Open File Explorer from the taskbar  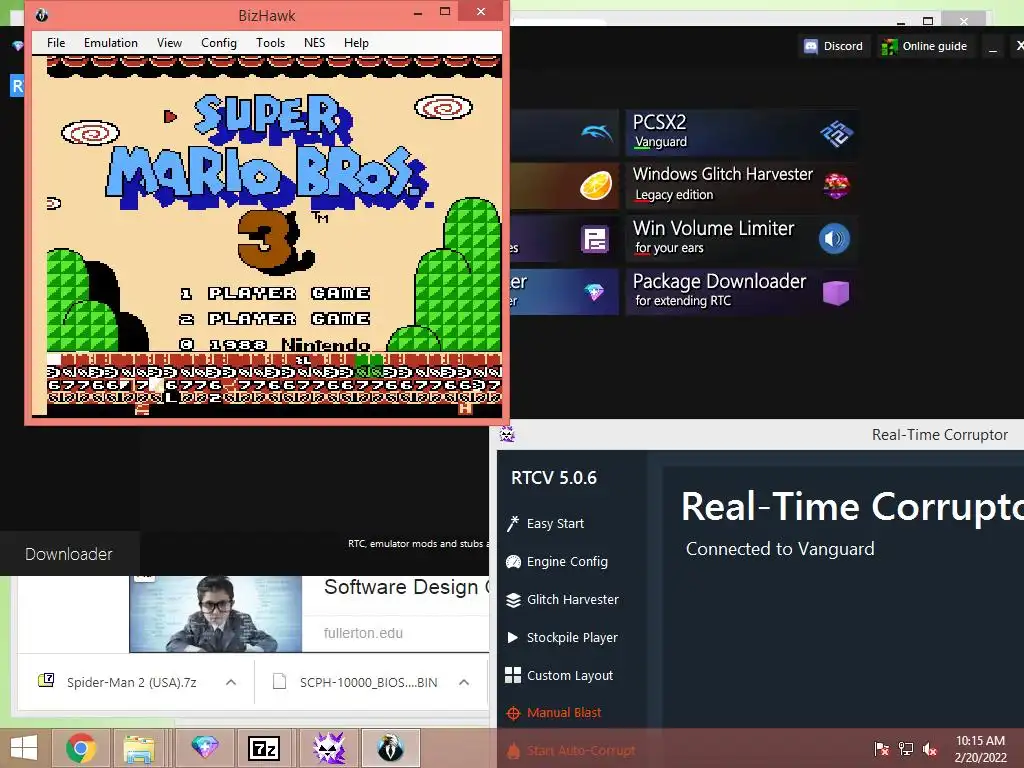(x=140, y=748)
